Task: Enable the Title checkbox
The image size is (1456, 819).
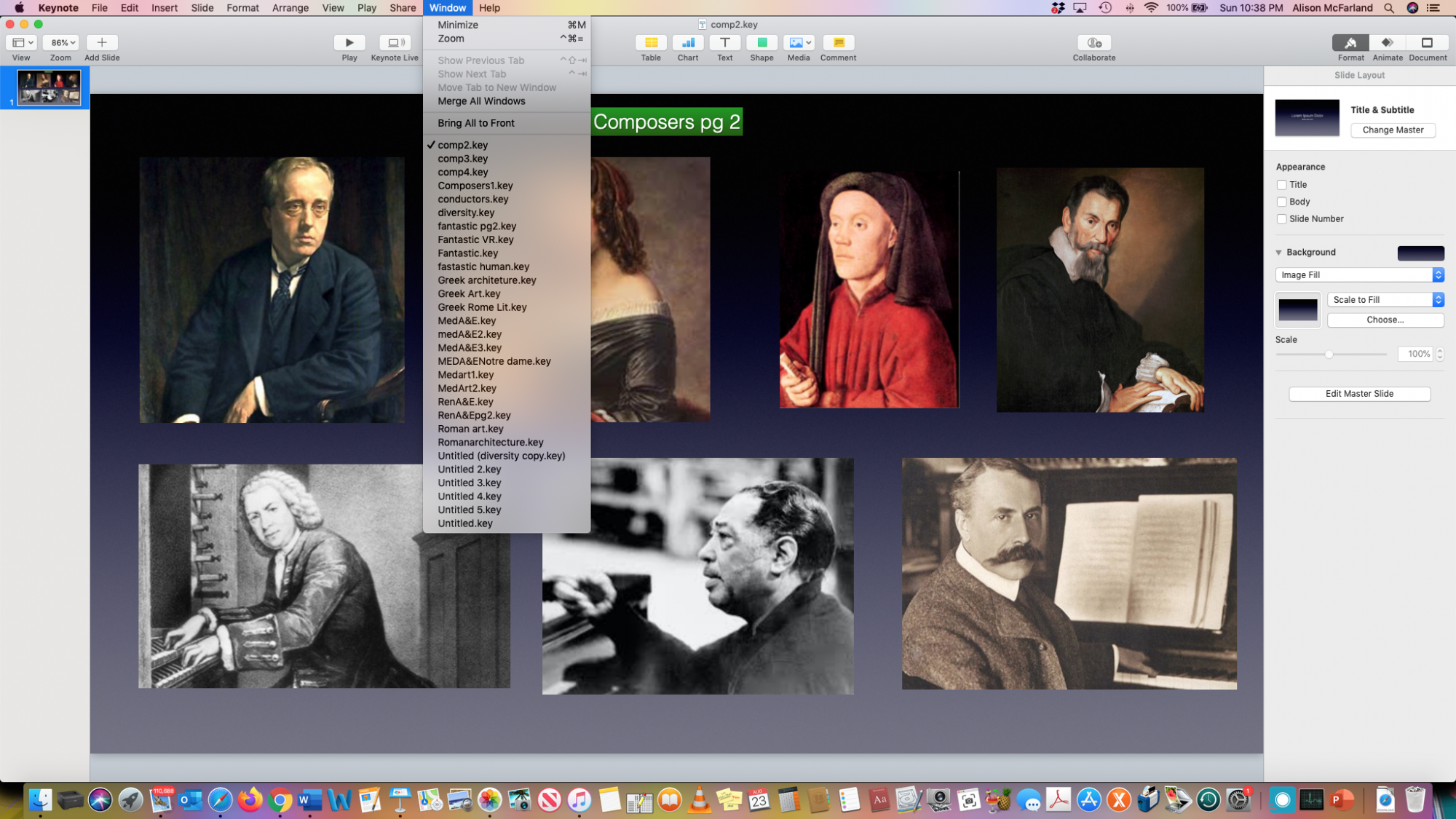Action: (1281, 185)
